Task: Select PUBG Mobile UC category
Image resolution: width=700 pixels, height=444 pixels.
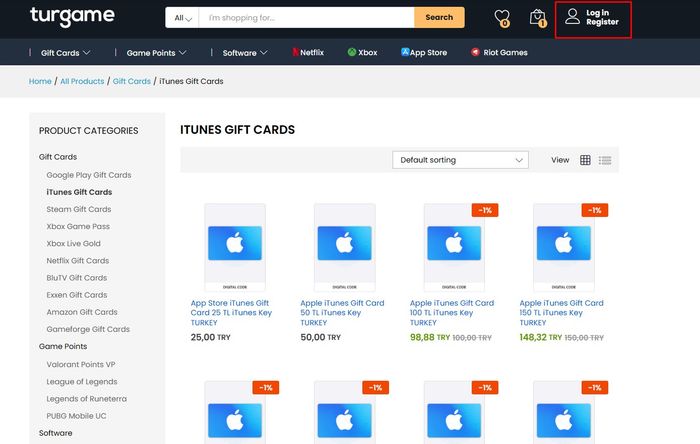Action: [76, 416]
